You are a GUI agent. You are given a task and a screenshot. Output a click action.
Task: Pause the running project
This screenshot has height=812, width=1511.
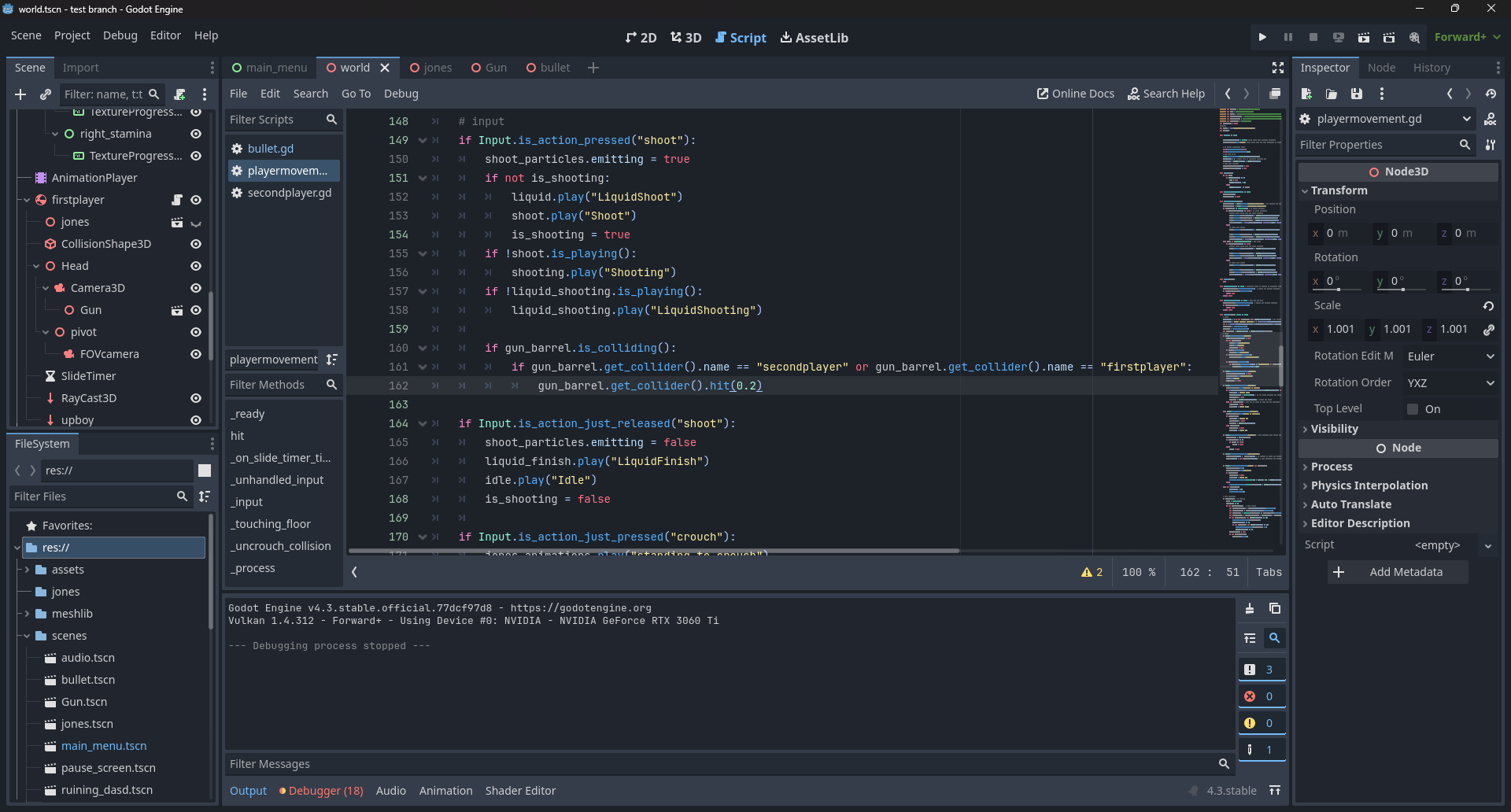(1287, 37)
